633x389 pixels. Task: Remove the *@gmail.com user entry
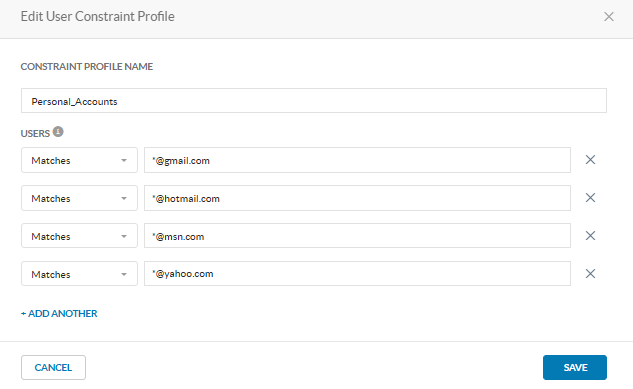(x=590, y=160)
